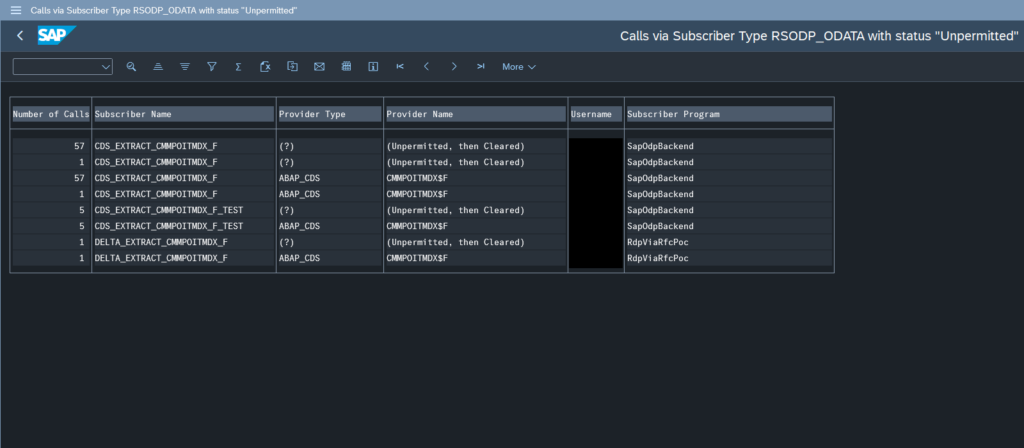
Task: Calculate totals with the sigma icon
Action: pos(238,67)
